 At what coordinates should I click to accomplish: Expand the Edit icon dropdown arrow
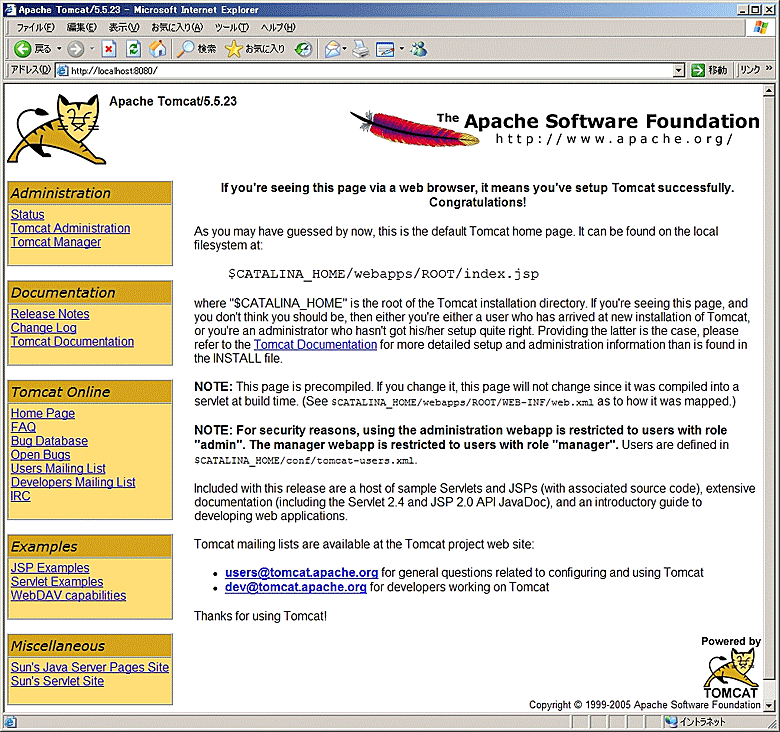(x=401, y=49)
